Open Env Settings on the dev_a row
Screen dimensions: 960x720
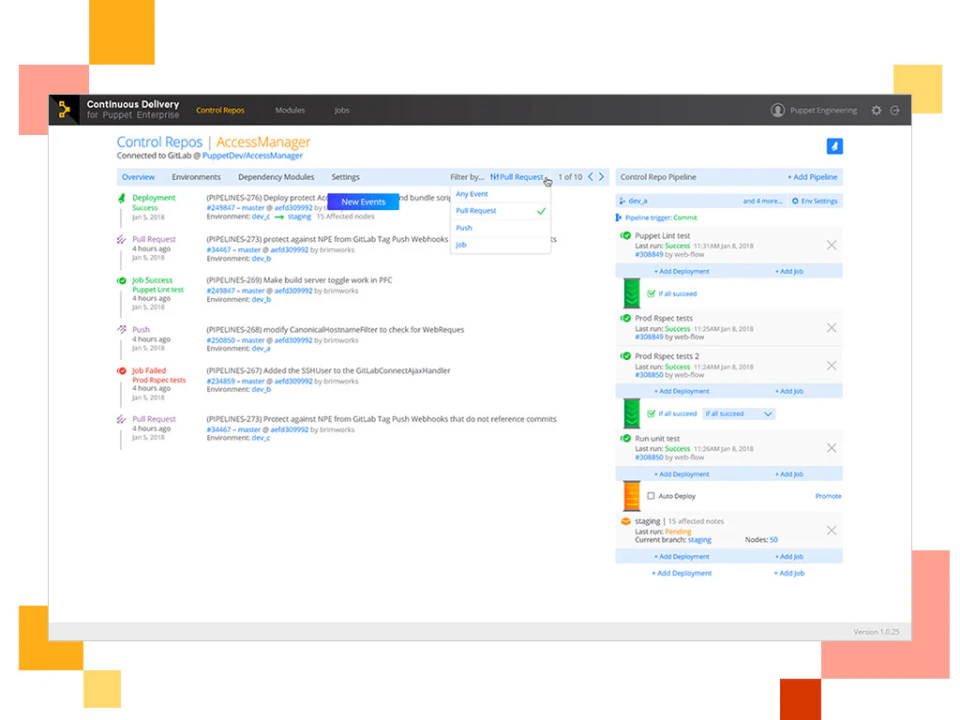coord(816,200)
